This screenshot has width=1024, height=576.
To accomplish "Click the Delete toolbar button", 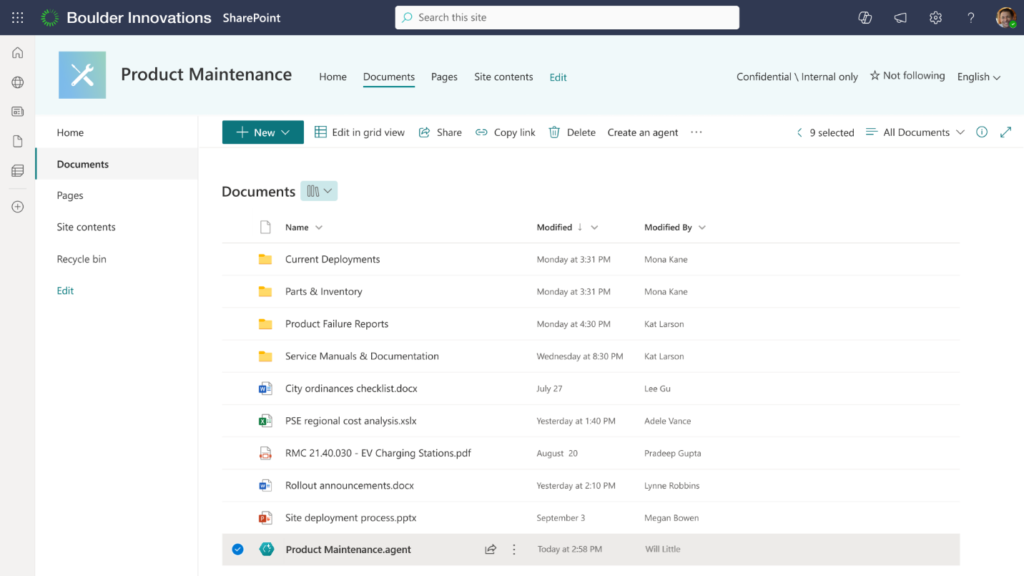I will tap(572, 132).
